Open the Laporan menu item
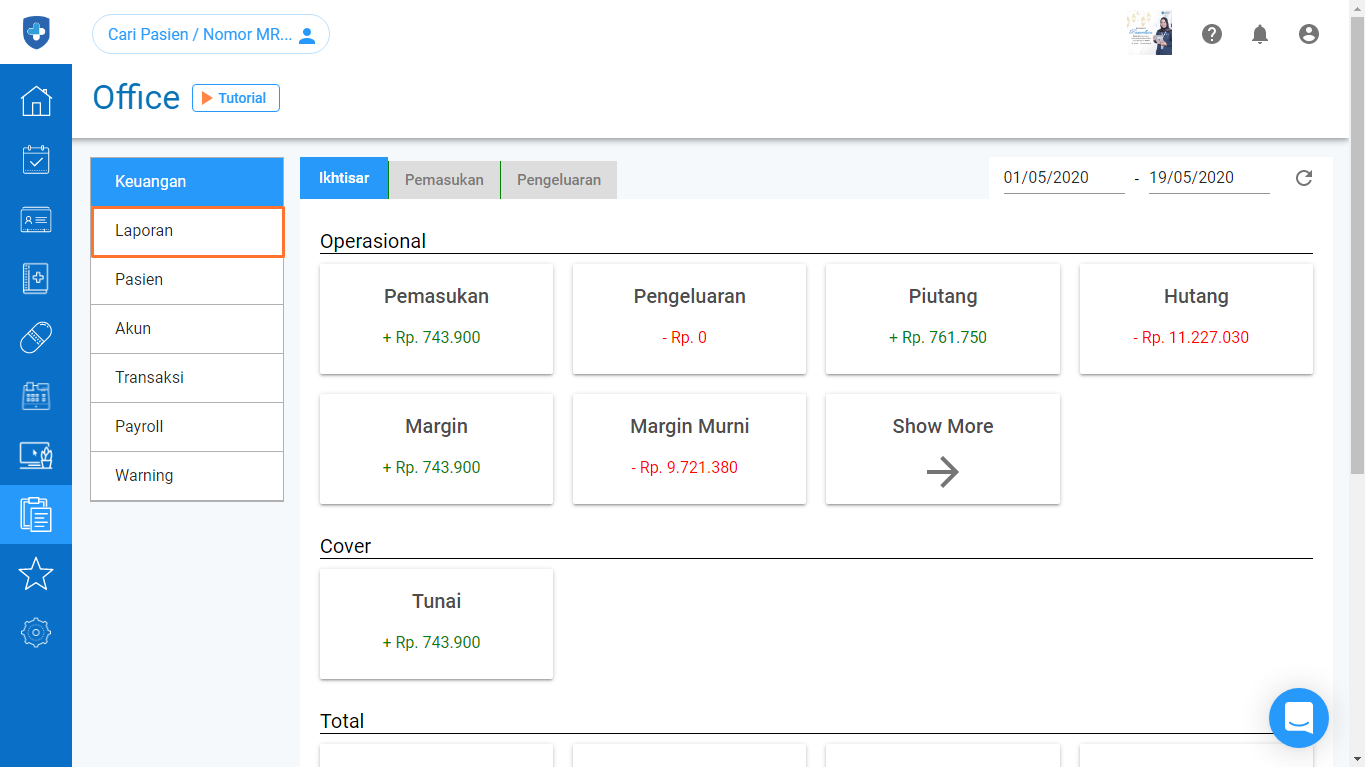This screenshot has width=1365, height=767. [187, 231]
